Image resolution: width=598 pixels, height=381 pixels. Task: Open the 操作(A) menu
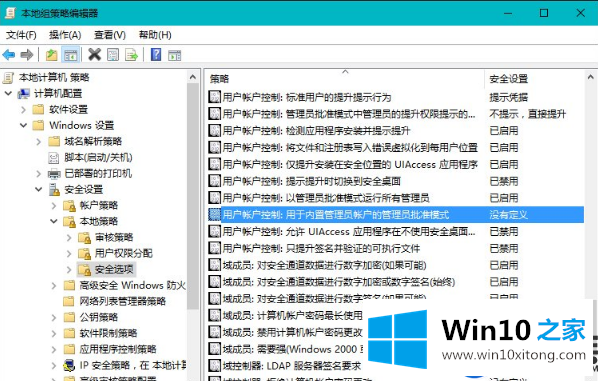[x=65, y=35]
